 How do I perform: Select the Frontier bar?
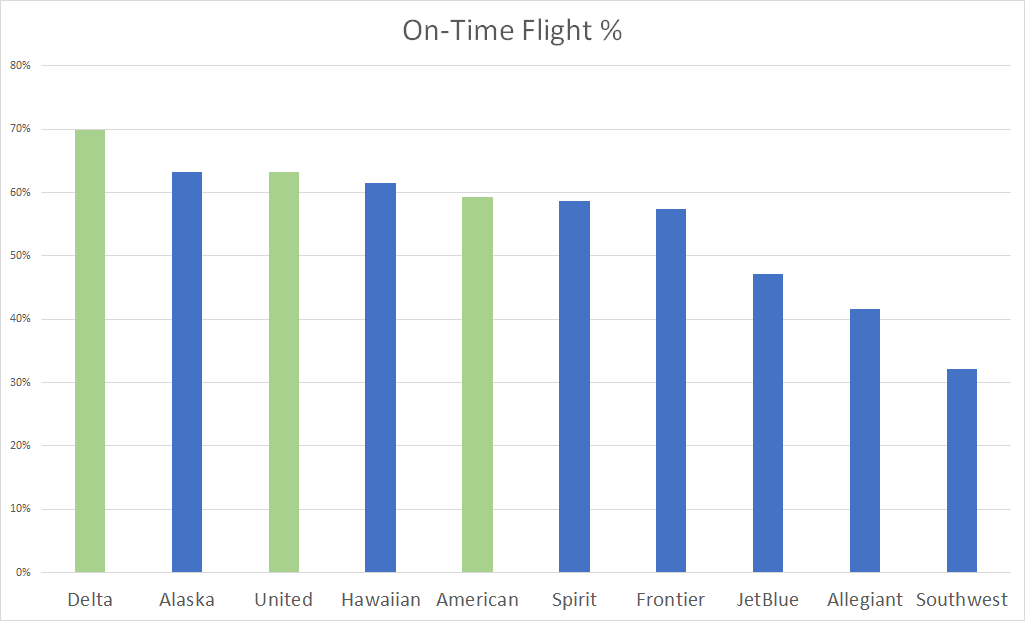click(x=671, y=391)
